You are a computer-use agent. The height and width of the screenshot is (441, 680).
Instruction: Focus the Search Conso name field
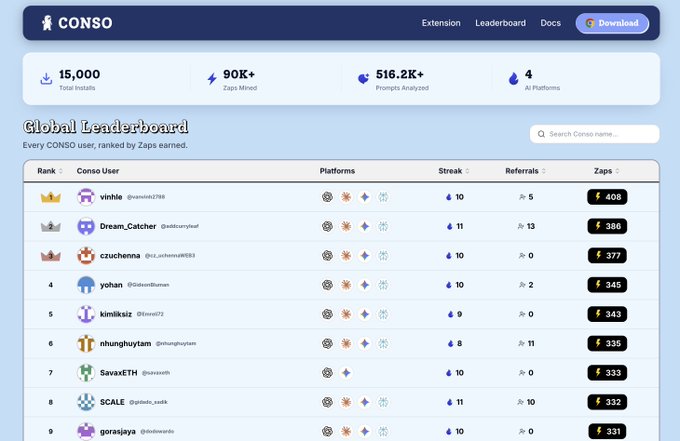[595, 134]
